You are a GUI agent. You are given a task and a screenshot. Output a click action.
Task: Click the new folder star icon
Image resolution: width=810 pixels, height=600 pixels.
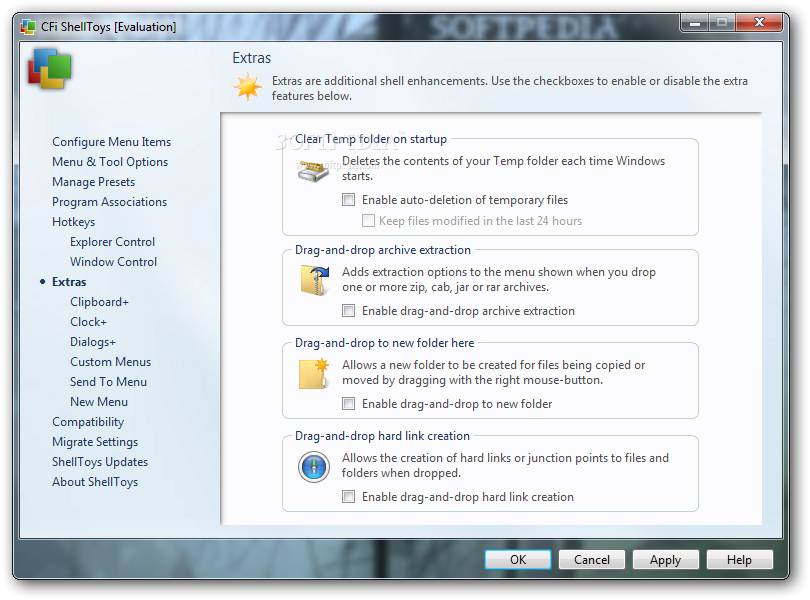[314, 373]
